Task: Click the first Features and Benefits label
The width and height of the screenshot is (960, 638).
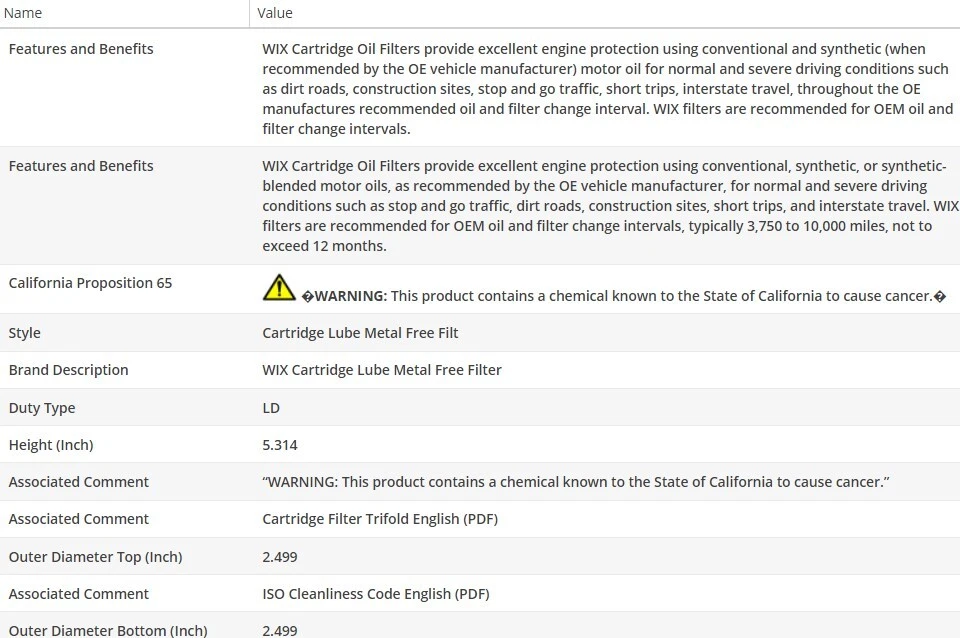Action: click(81, 49)
